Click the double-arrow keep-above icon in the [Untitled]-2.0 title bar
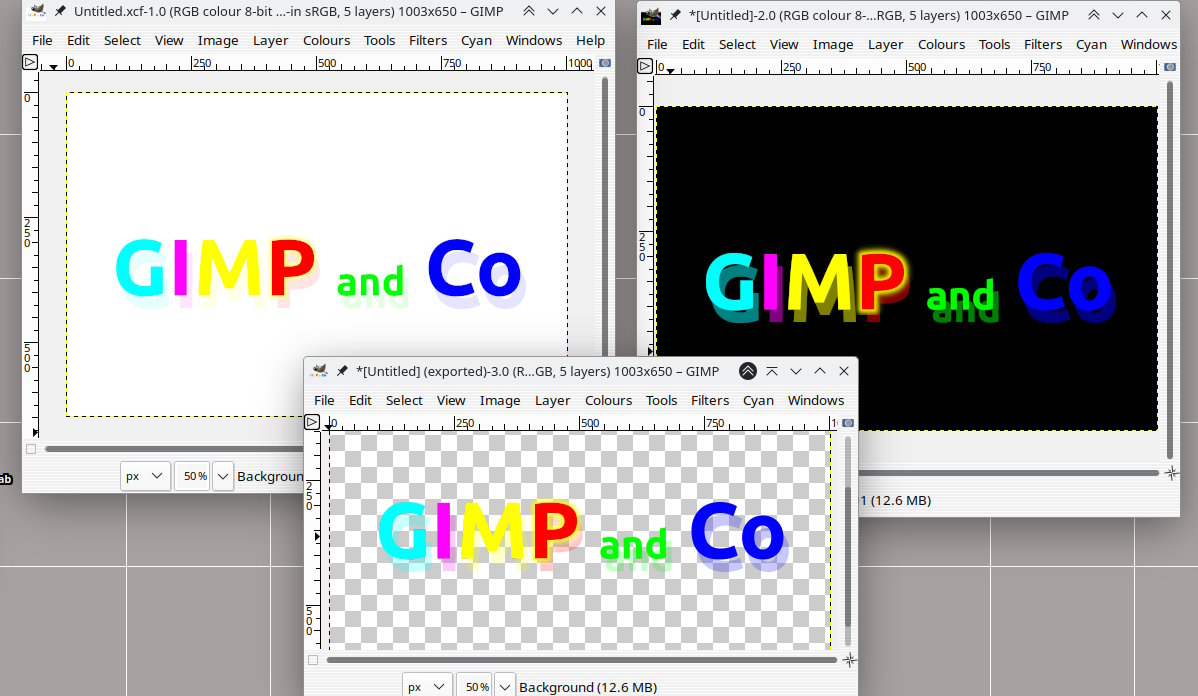This screenshot has height=696, width=1198. pos(1093,15)
